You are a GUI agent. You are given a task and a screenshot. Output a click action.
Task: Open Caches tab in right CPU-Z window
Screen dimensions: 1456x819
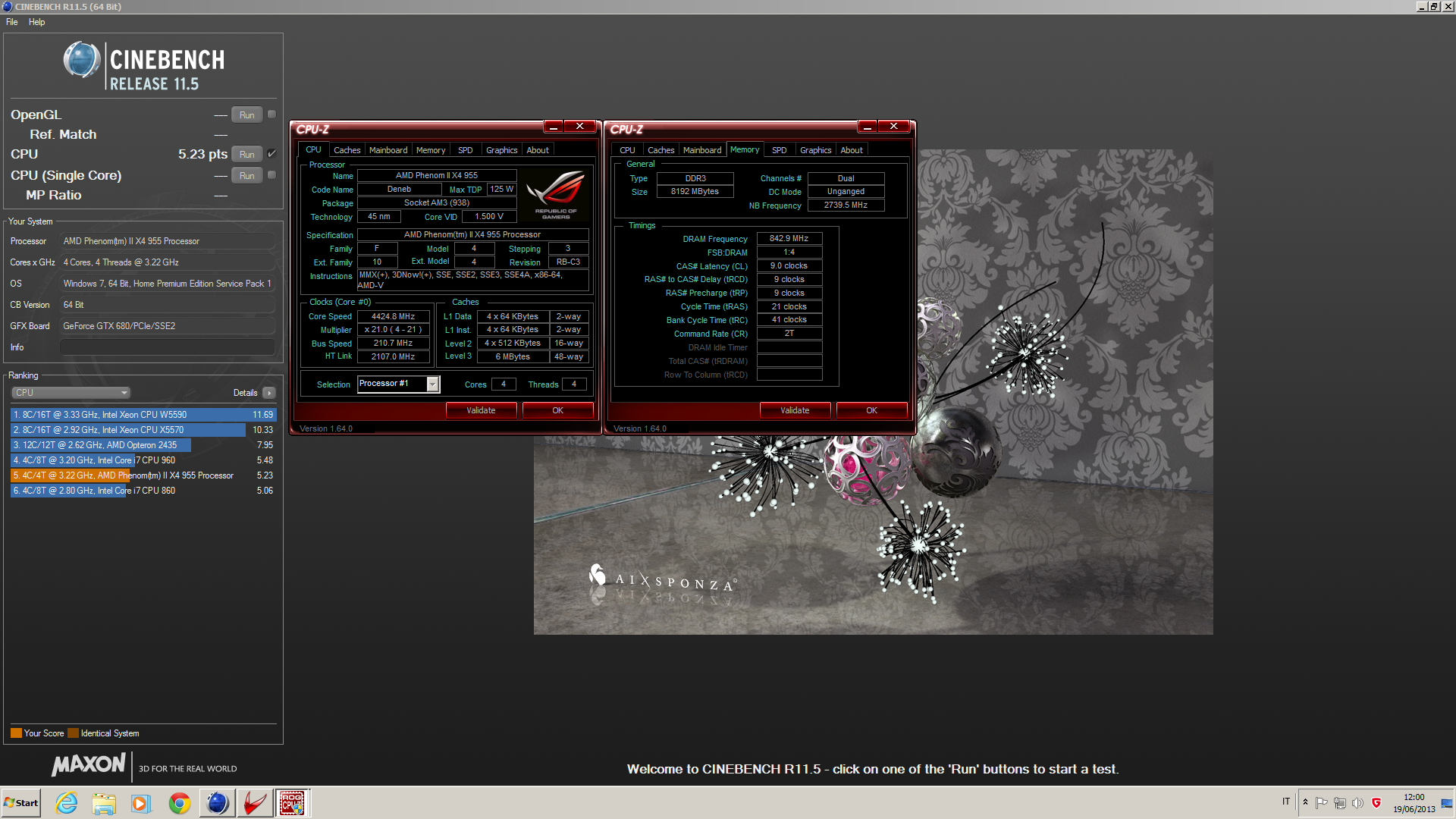click(661, 150)
